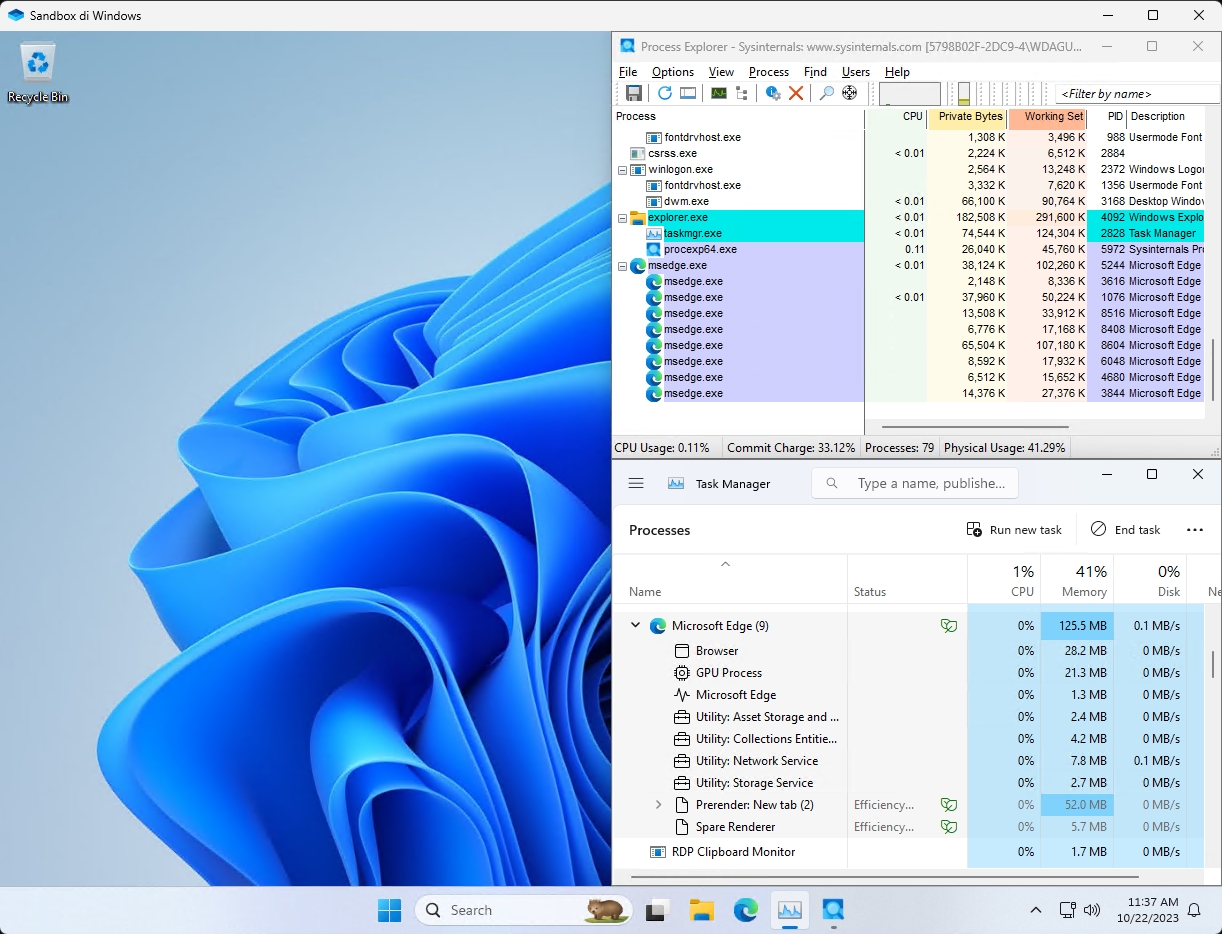1222x934 pixels.
Task: Open the Windows Start button
Action: click(389, 910)
